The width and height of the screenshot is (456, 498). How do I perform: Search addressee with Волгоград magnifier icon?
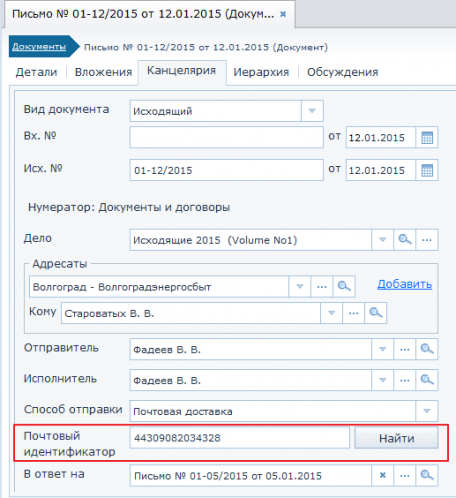(344, 286)
